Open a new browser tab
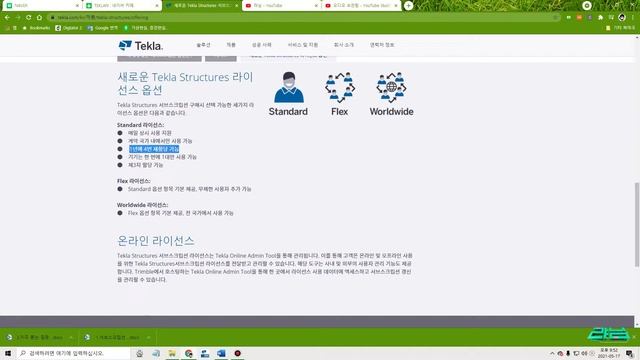 (408, 6)
